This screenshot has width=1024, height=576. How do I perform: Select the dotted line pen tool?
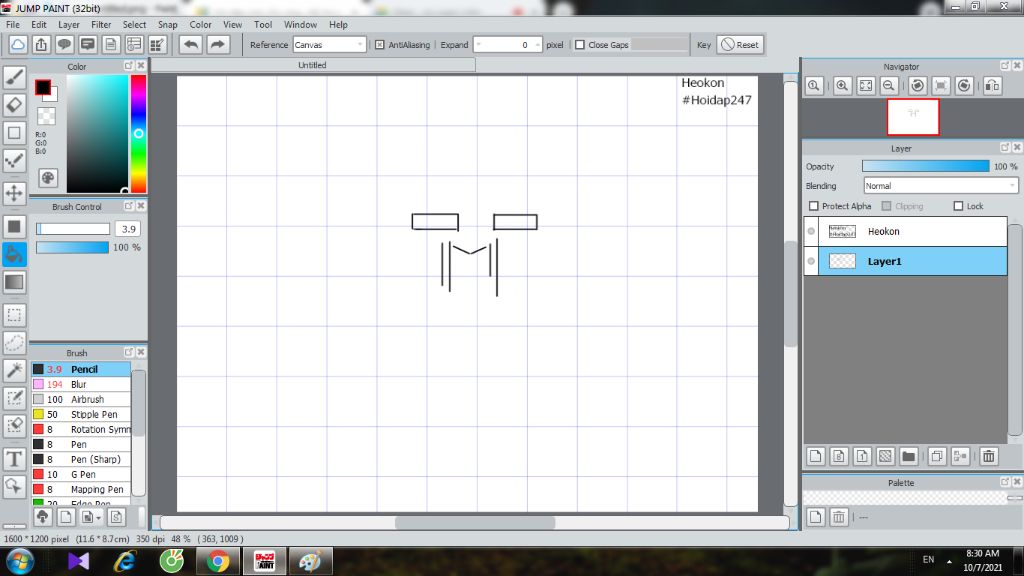pyautogui.click(x=14, y=161)
